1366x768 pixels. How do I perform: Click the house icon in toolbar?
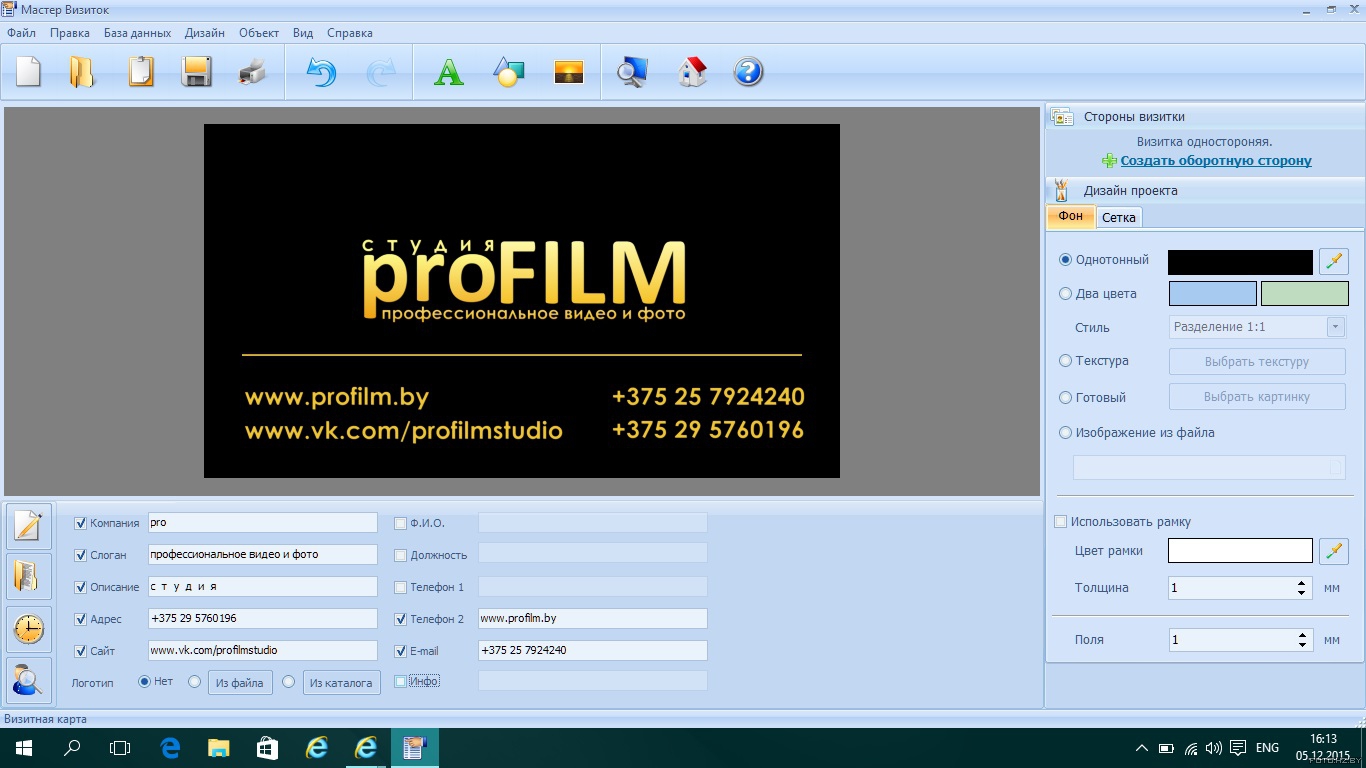pyautogui.click(x=692, y=73)
